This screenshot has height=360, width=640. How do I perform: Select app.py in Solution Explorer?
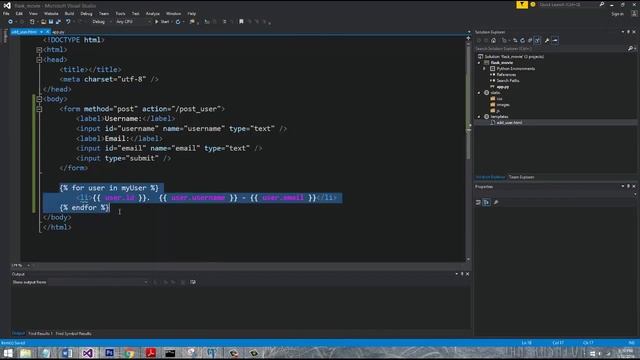click(x=503, y=87)
